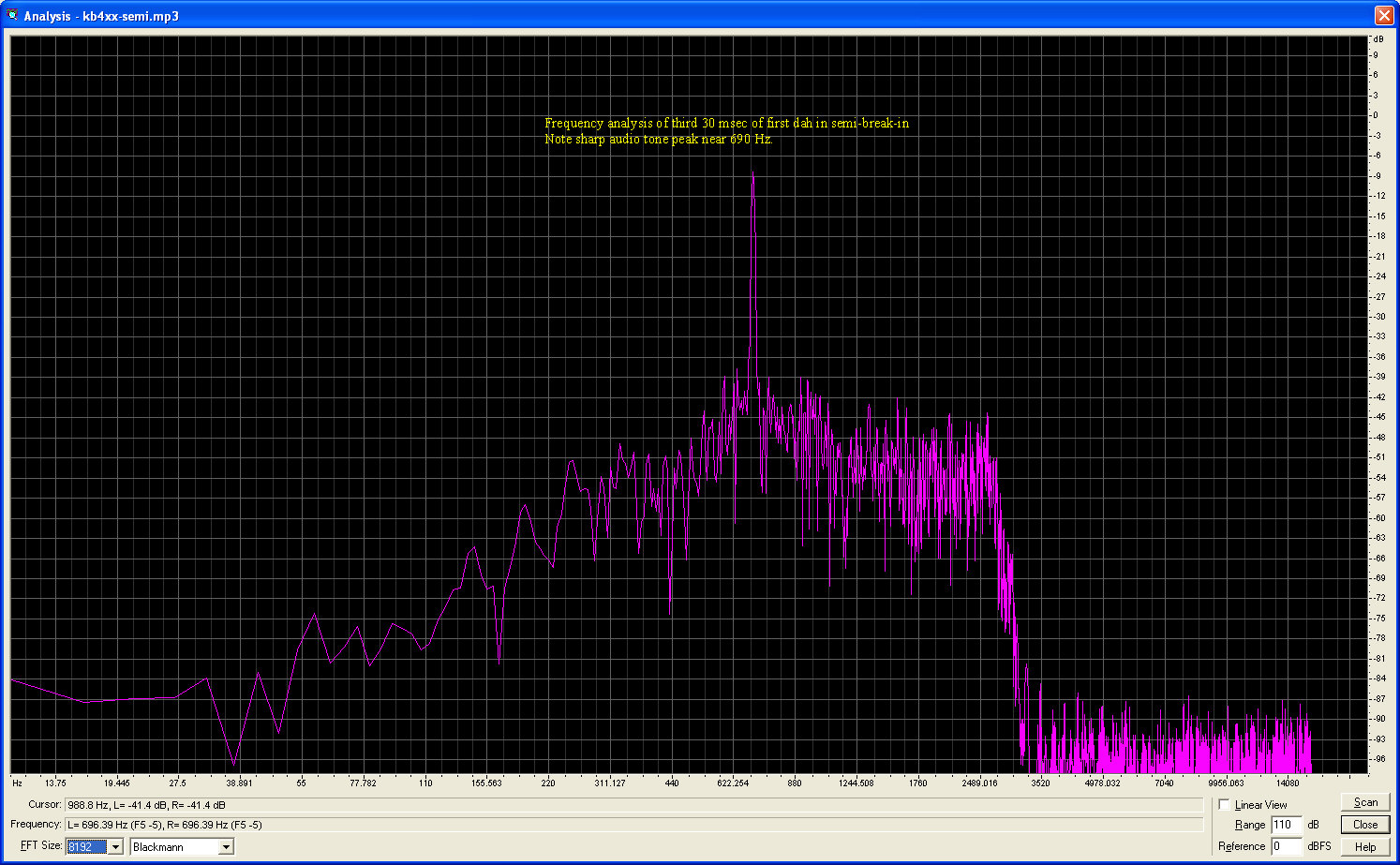Click the 7040 label on frequency axis
This screenshot has height=865, width=1400.
click(x=1164, y=783)
